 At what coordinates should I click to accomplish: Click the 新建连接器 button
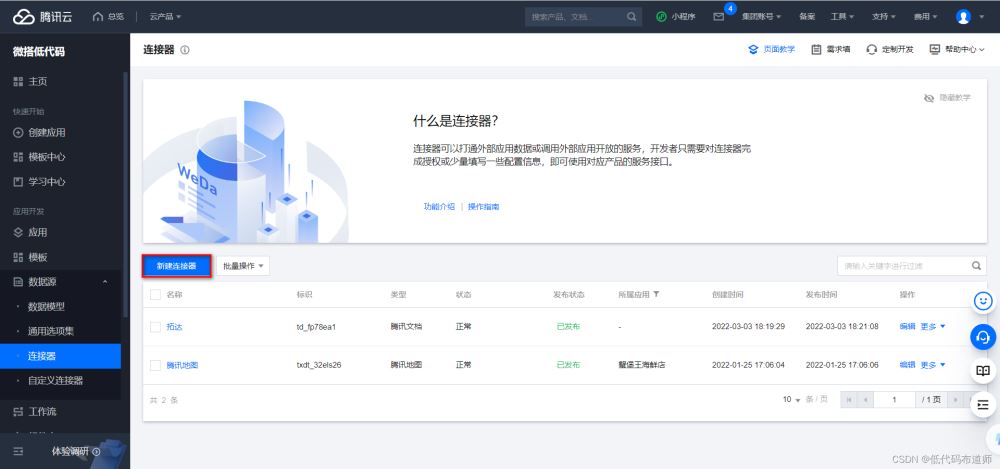pos(176,266)
